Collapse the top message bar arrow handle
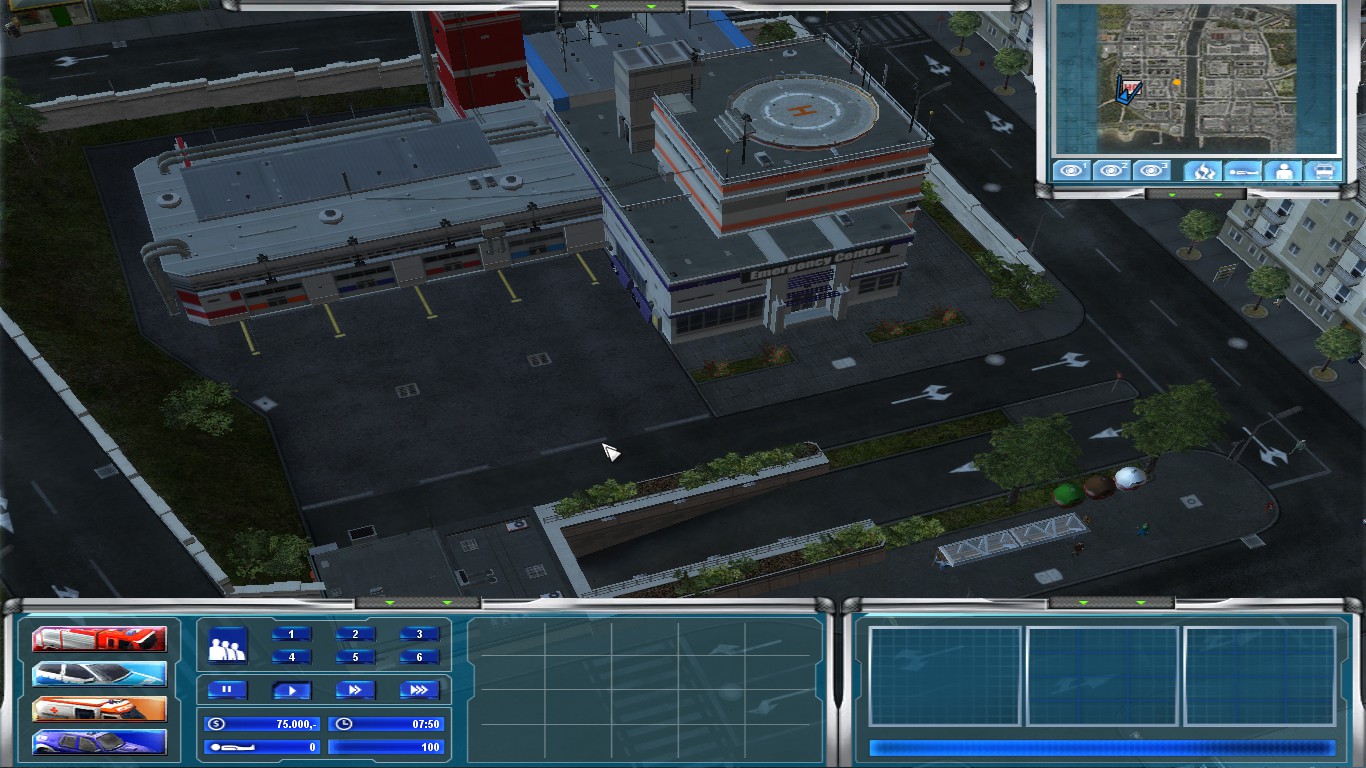 (622, 7)
